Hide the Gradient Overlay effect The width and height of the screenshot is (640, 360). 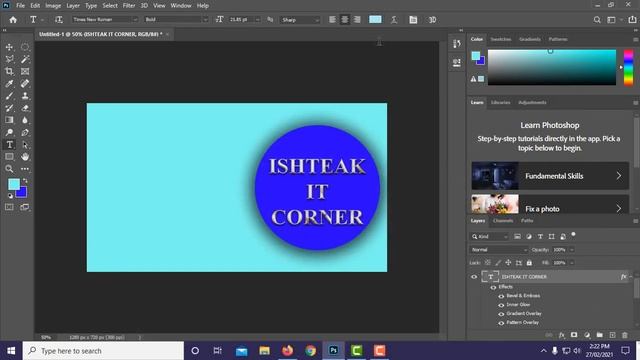click(x=501, y=314)
